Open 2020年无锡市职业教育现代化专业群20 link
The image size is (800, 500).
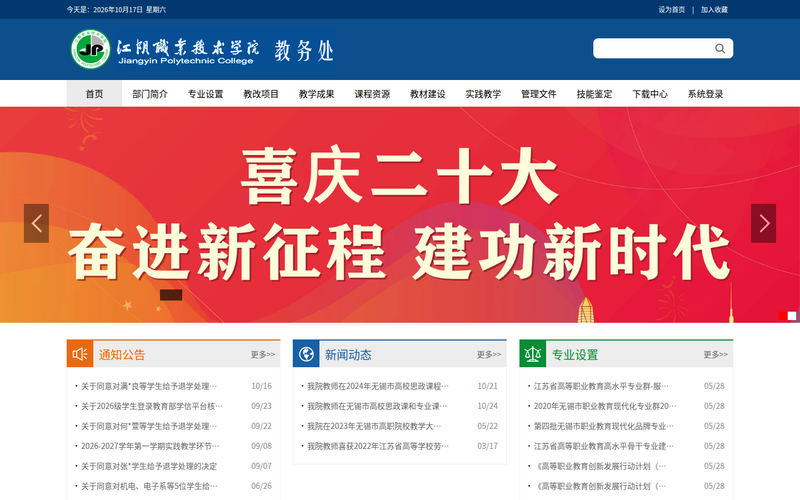605,406
